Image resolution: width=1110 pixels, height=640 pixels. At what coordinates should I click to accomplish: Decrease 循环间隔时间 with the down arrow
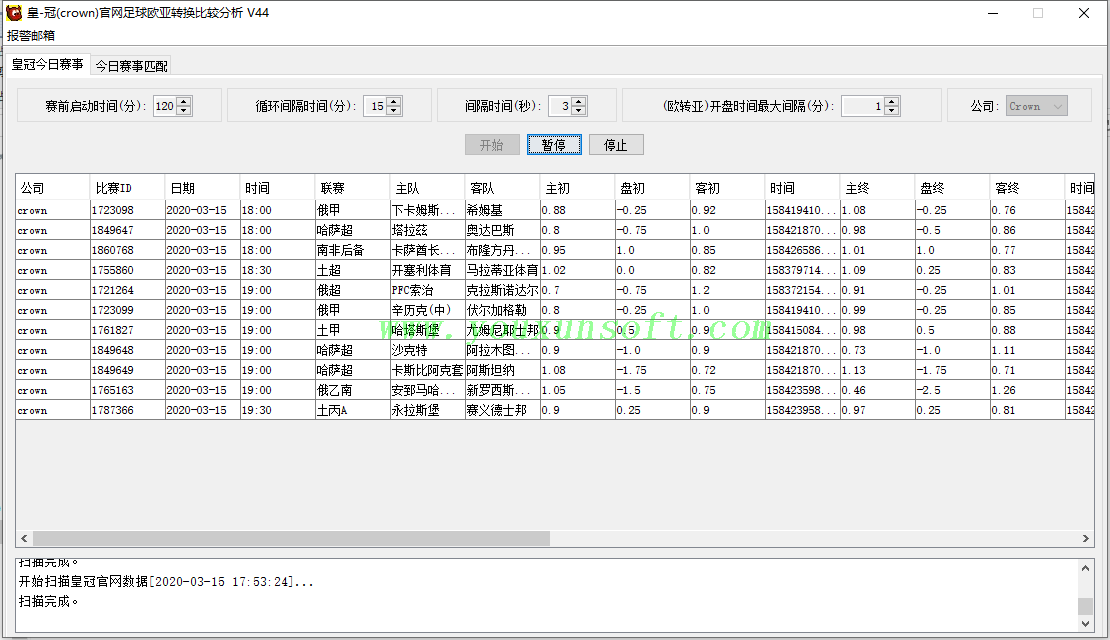click(394, 110)
